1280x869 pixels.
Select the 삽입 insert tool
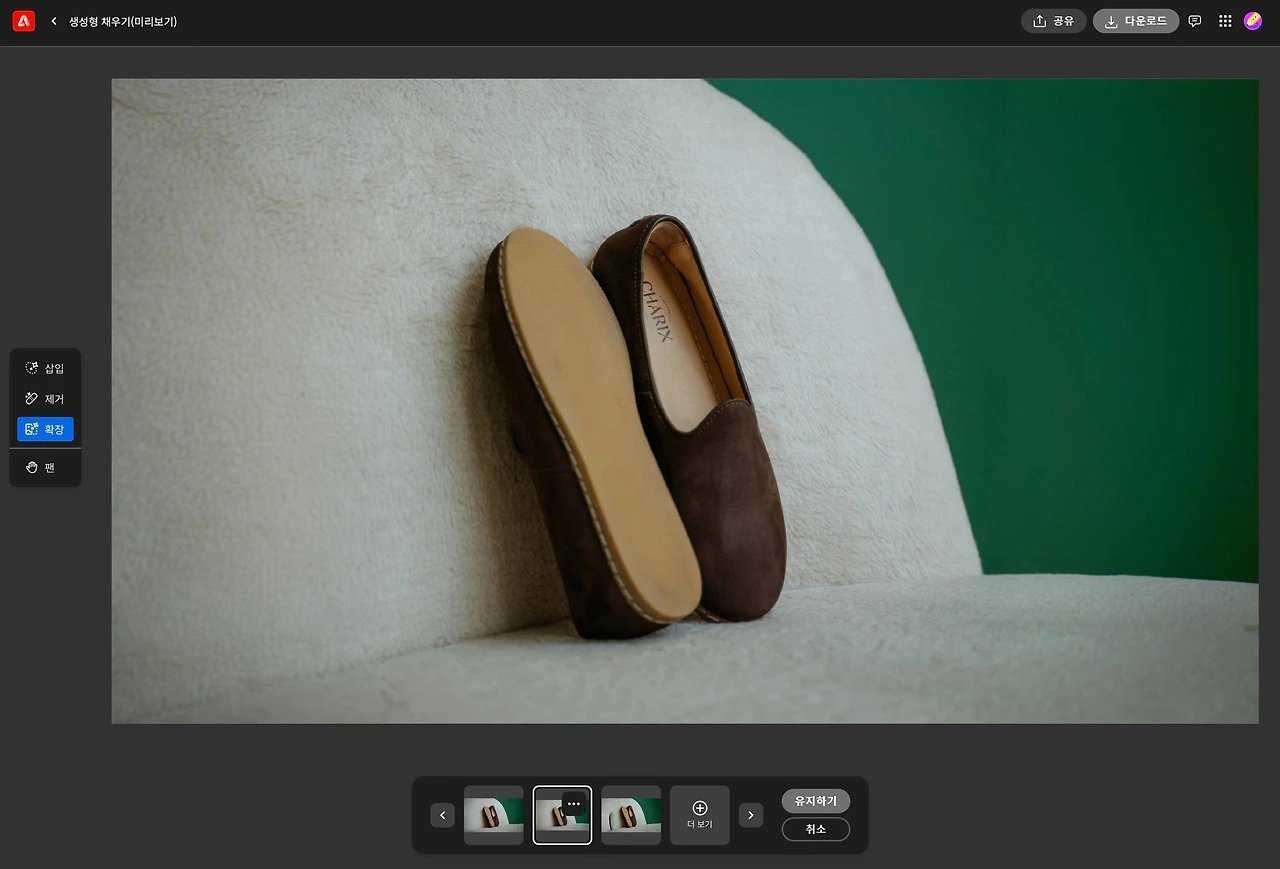click(45, 368)
